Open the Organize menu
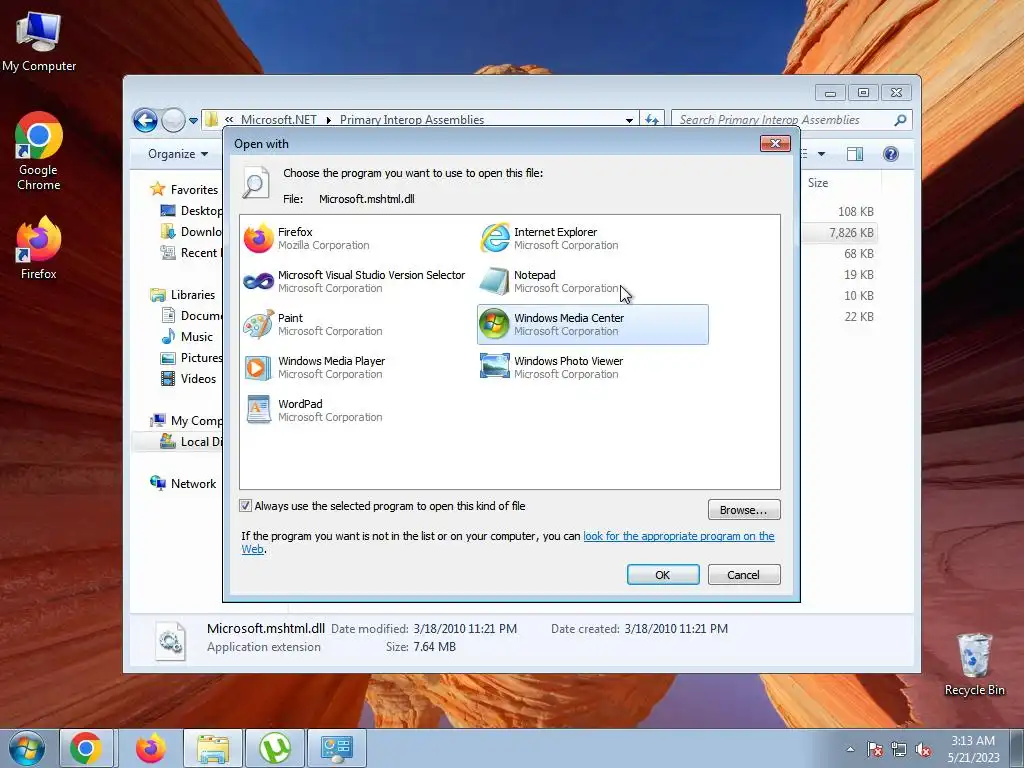 point(178,154)
